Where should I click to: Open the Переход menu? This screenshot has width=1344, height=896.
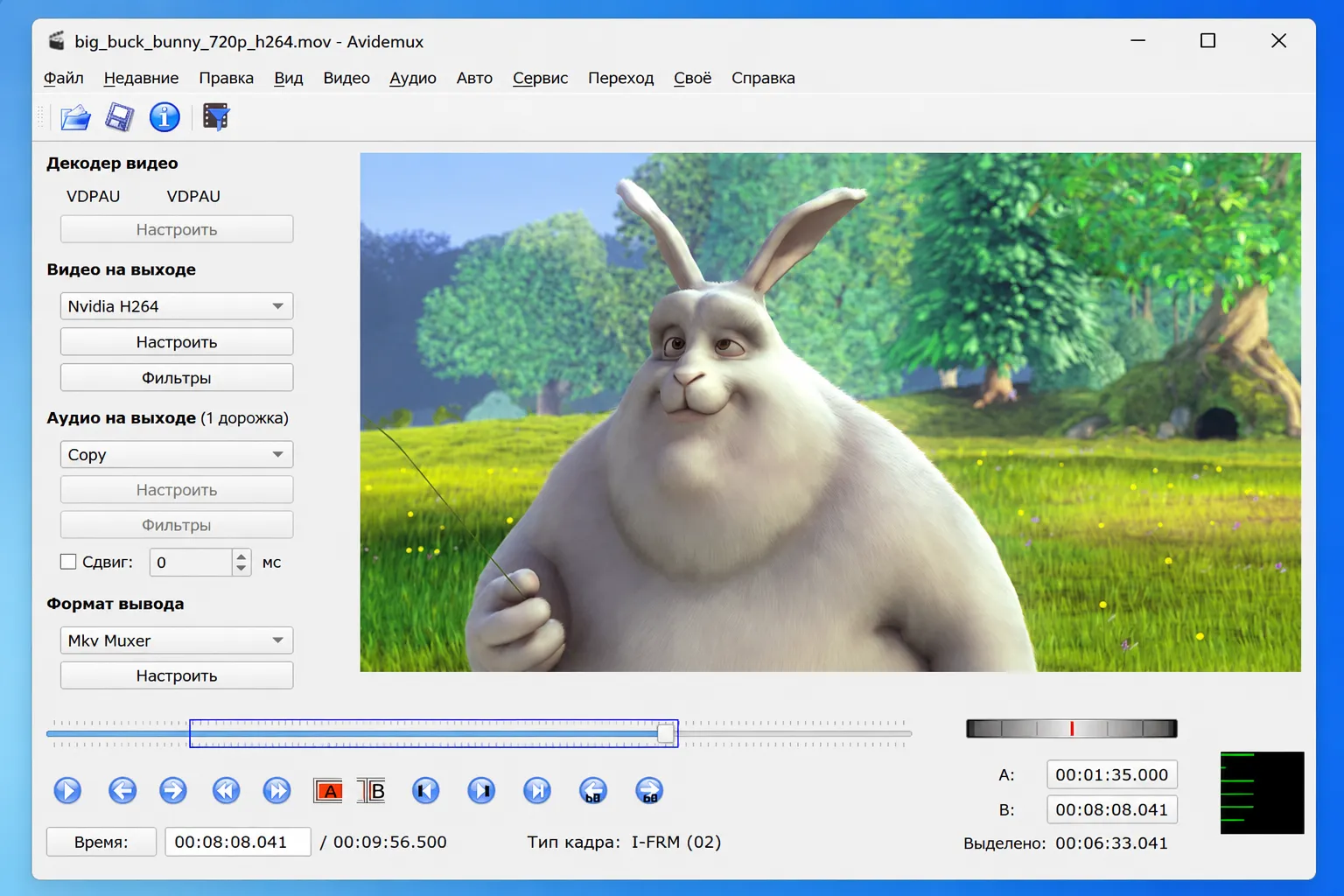(620, 78)
